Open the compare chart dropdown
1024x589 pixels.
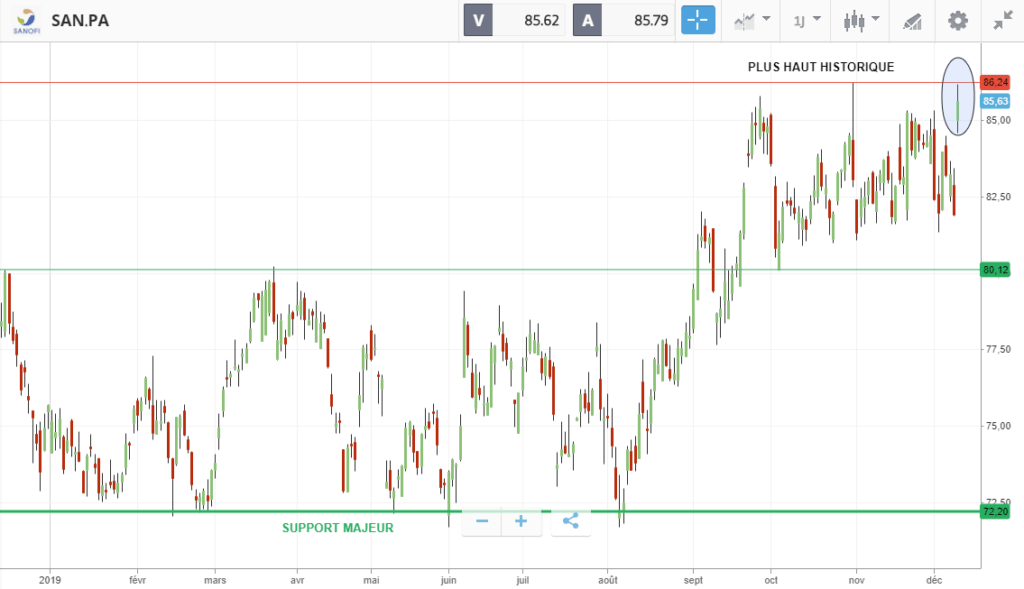pyautogui.click(x=752, y=21)
